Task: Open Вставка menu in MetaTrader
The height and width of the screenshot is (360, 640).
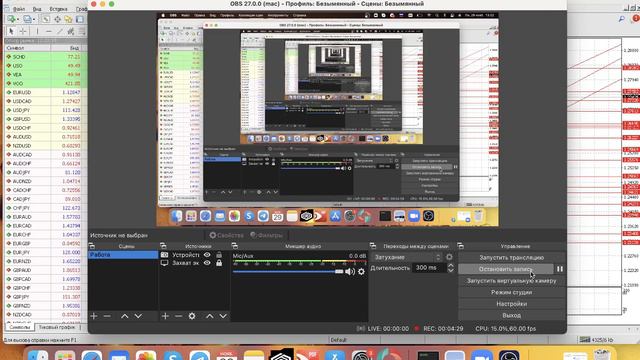Action: [58, 9]
